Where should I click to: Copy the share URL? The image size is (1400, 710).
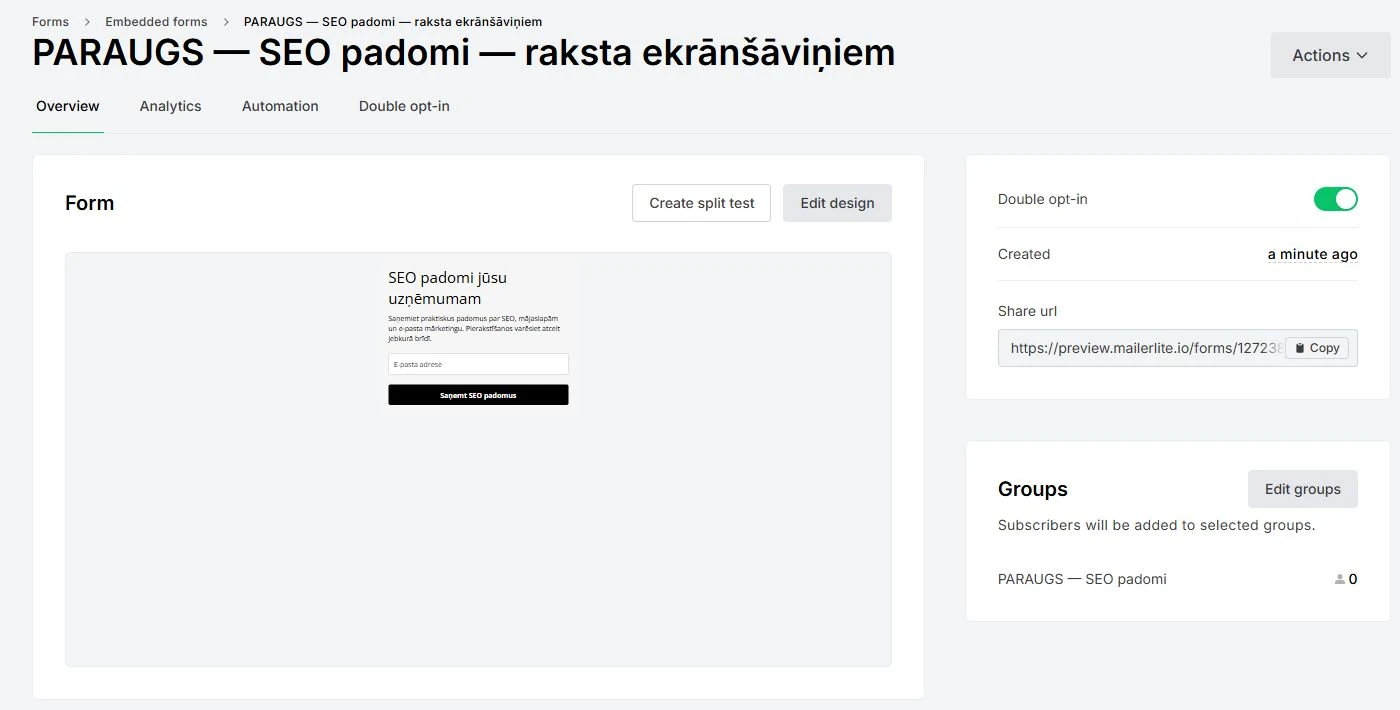[1316, 348]
